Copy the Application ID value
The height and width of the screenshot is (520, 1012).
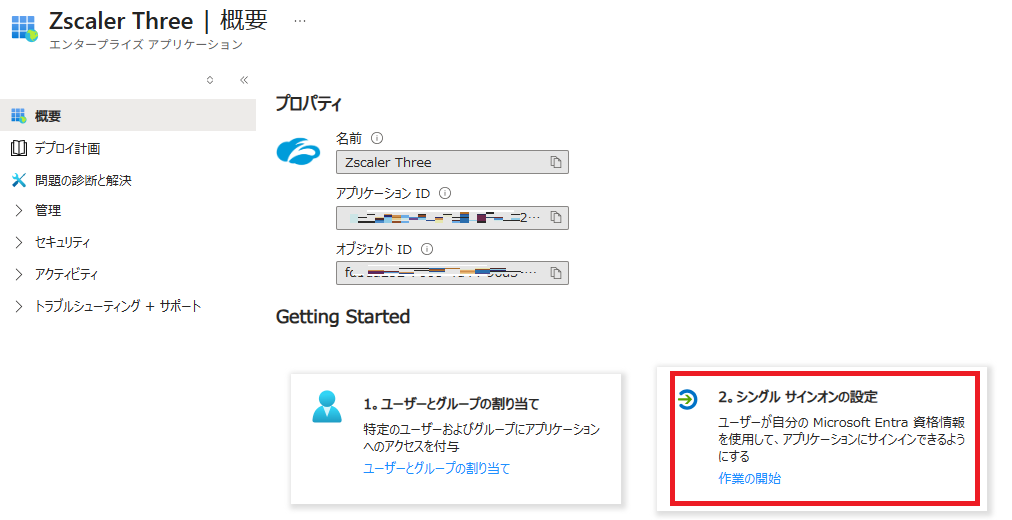[x=555, y=217]
